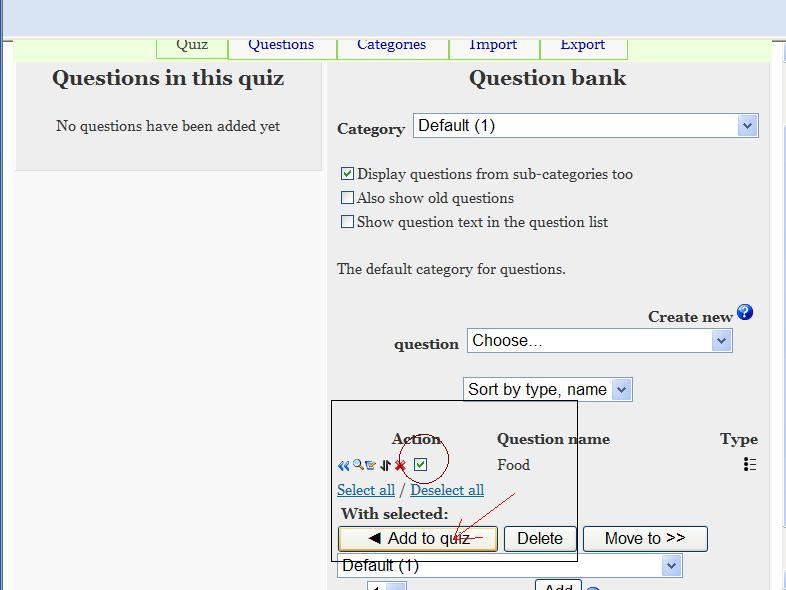Click the multiple choice type icon
Image resolution: width=786 pixels, height=590 pixels.
[749, 464]
